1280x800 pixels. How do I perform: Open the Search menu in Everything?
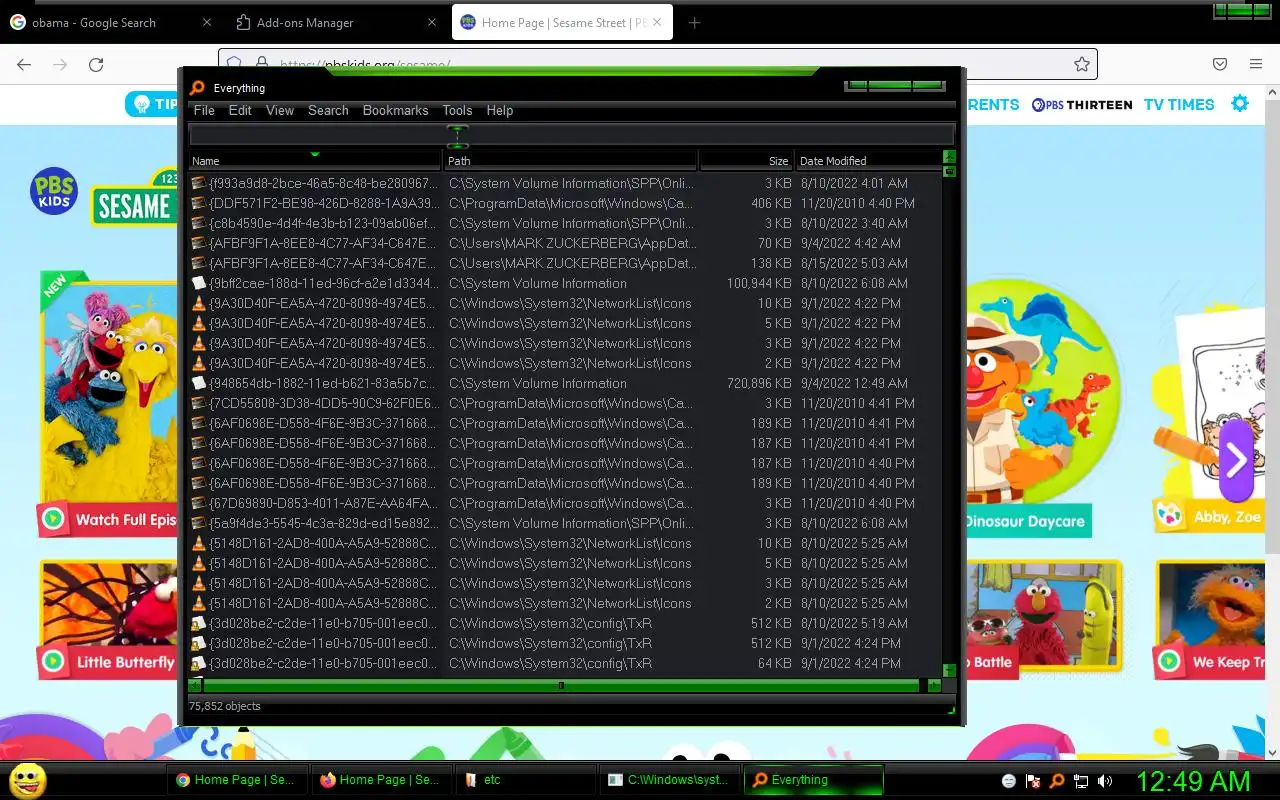[328, 110]
